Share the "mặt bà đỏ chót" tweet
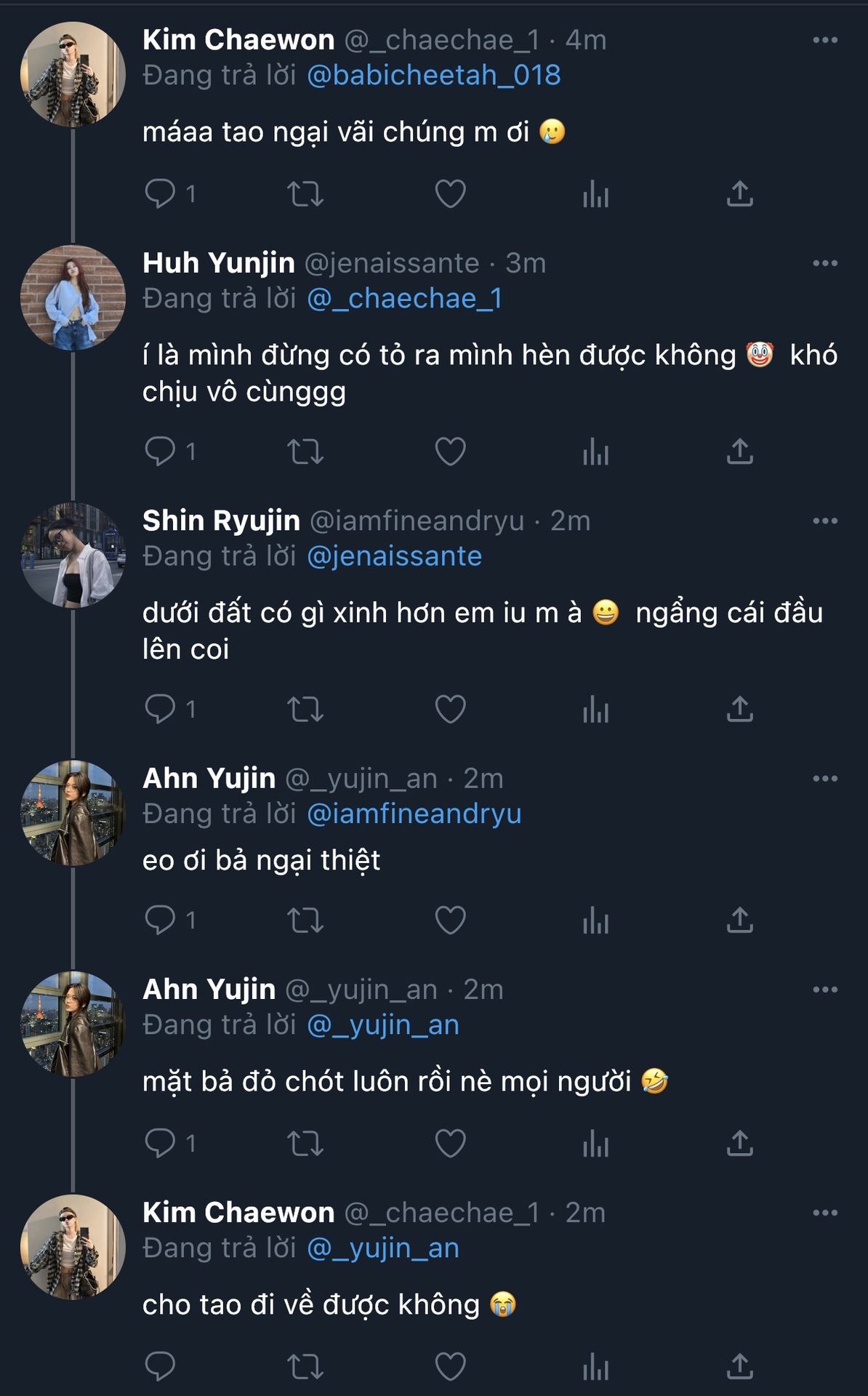 [x=740, y=1144]
